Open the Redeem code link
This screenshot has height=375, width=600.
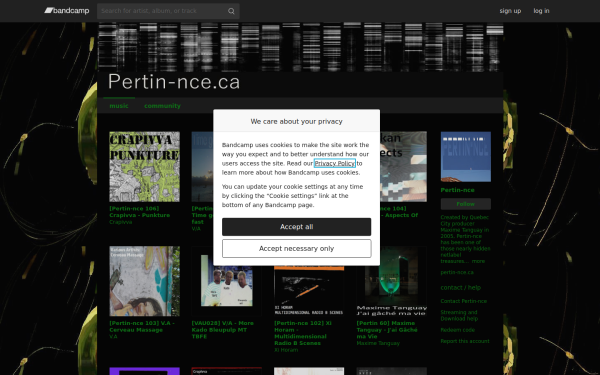(458, 330)
